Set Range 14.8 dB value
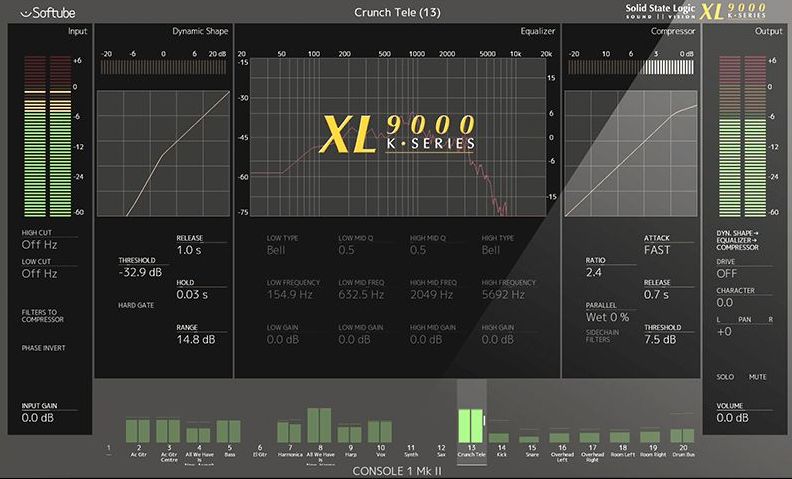This screenshot has width=792, height=479. (x=195, y=340)
